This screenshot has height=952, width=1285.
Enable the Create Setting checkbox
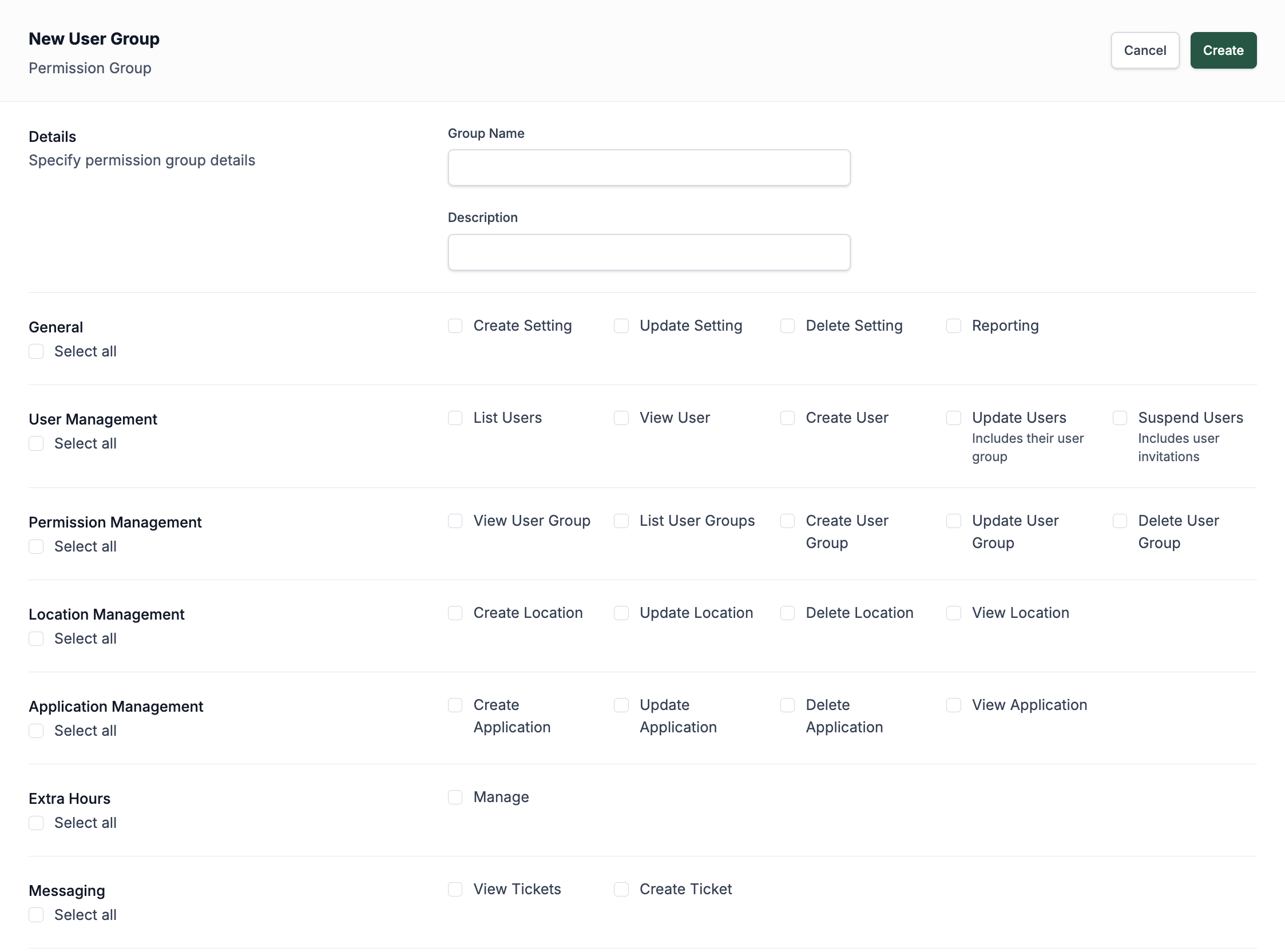coord(455,326)
